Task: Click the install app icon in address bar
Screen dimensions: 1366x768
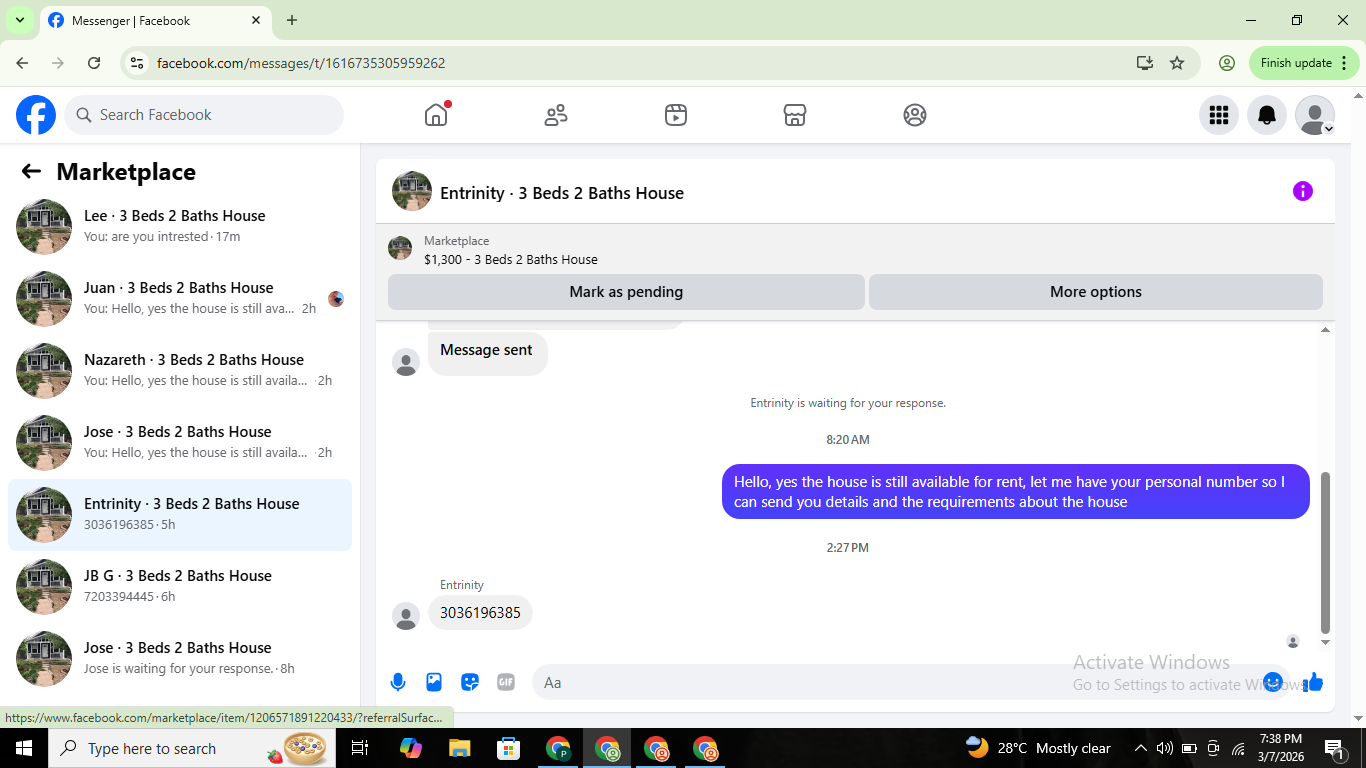Action: 1145,63
